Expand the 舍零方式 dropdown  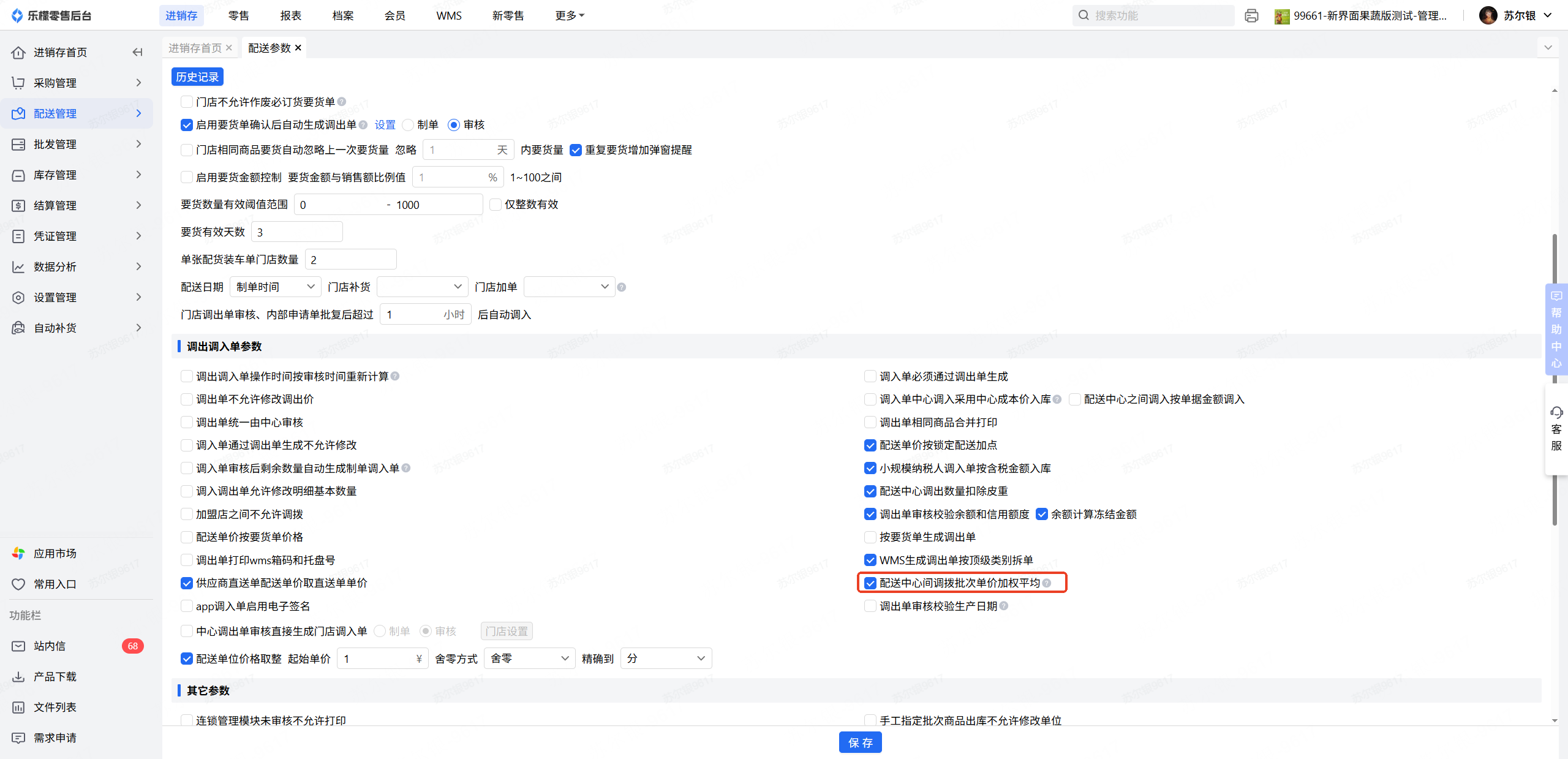(x=529, y=659)
